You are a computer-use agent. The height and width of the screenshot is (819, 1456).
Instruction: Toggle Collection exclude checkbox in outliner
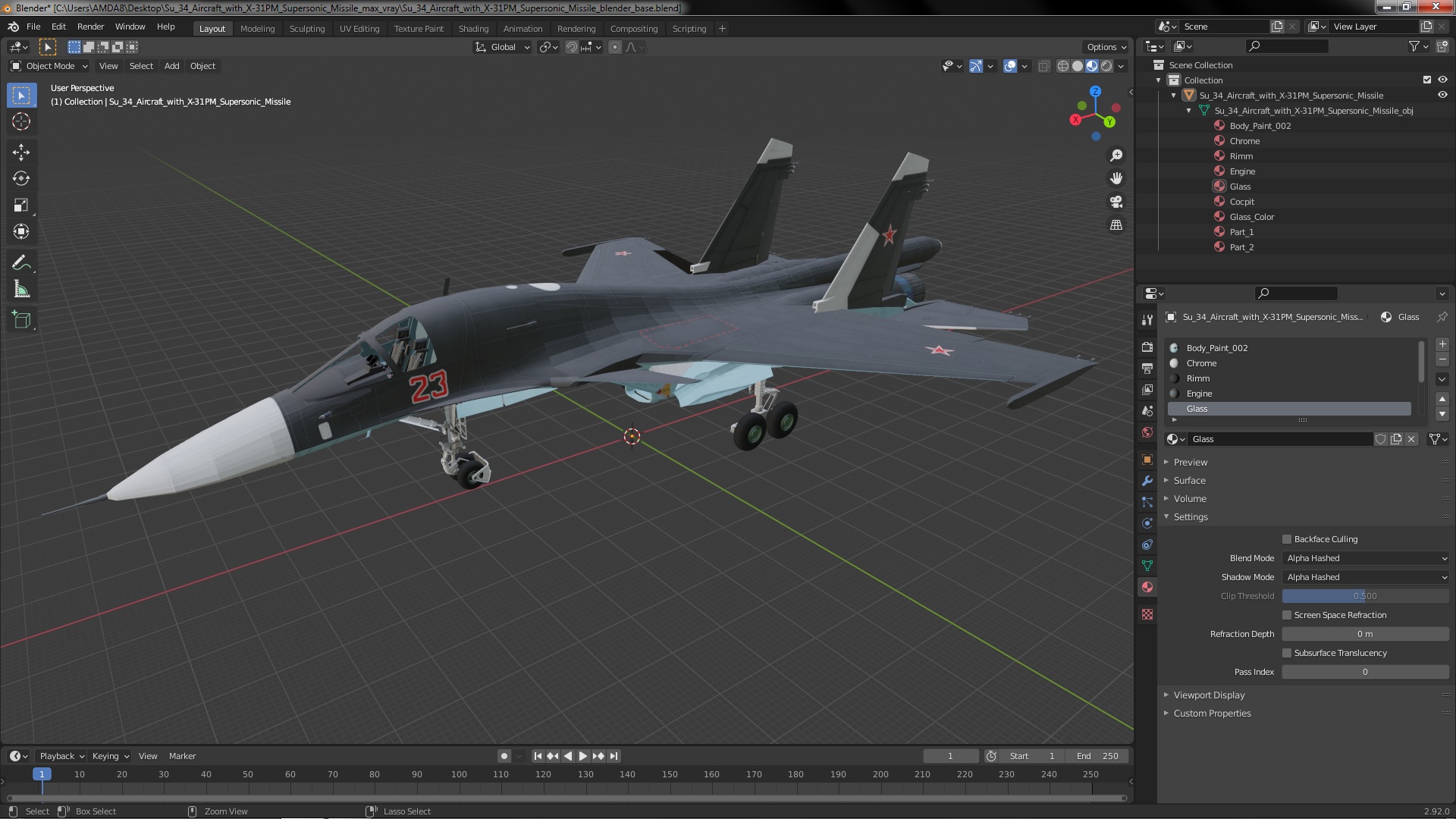tap(1427, 80)
